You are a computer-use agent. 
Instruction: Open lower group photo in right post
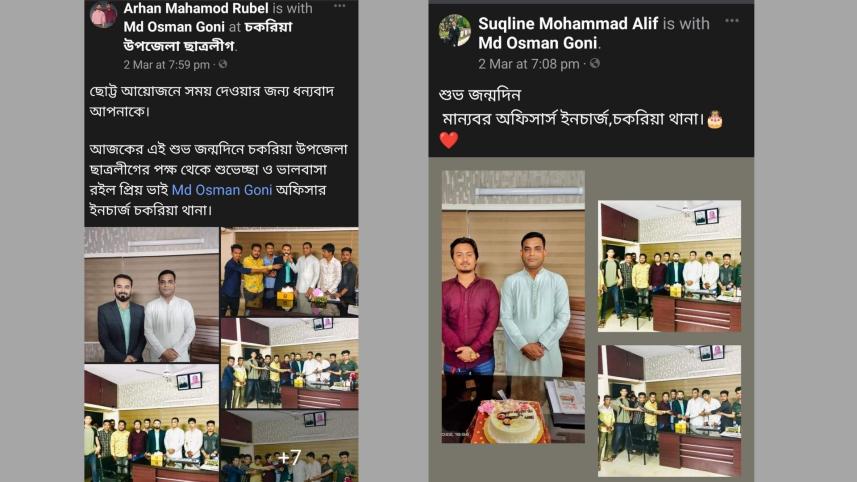[x=670, y=410]
